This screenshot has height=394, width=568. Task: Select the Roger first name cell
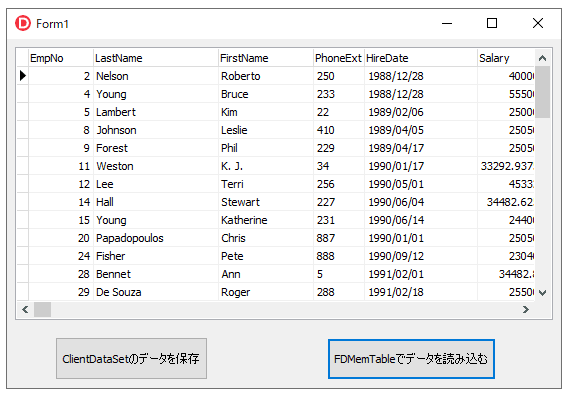(x=266, y=292)
